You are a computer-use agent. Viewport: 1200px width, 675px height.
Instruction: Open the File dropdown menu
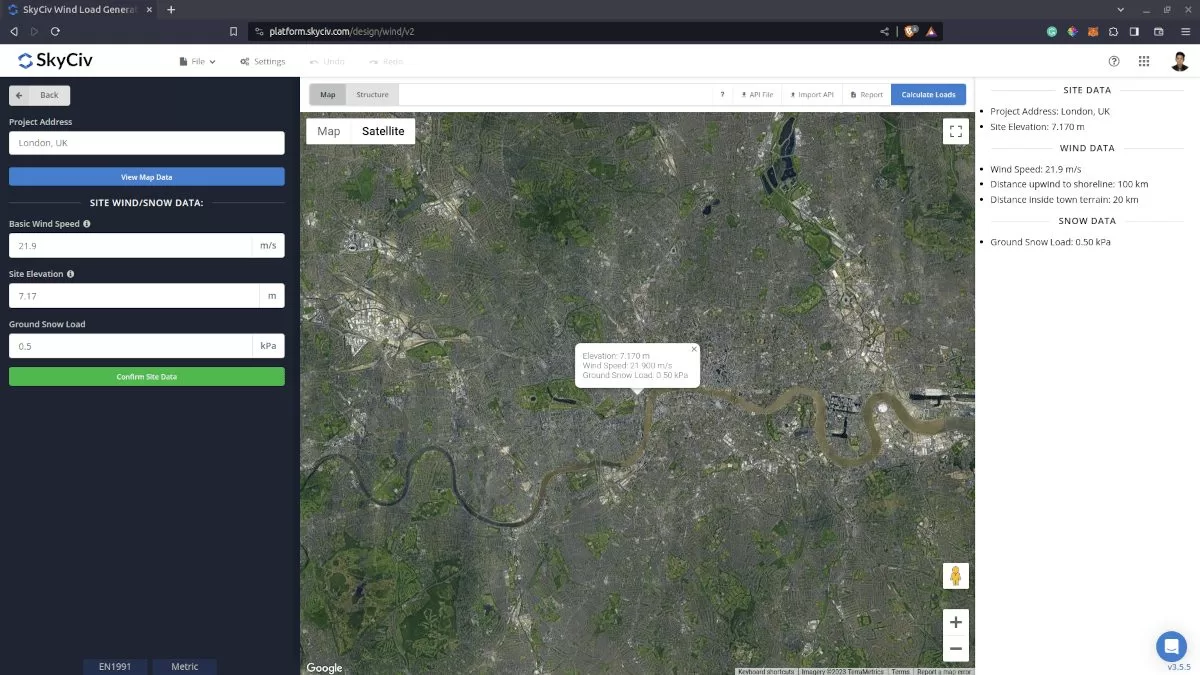click(196, 61)
